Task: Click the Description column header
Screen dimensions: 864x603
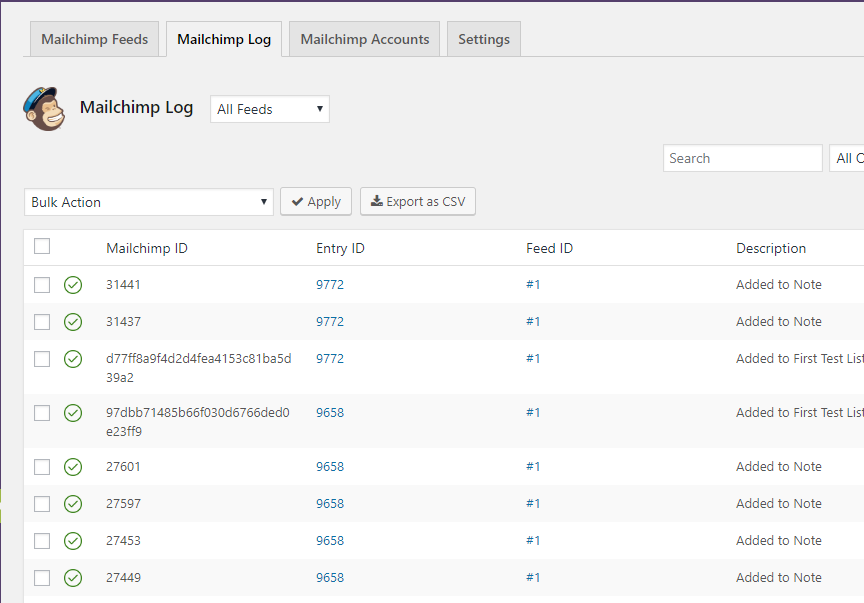Action: coord(771,249)
